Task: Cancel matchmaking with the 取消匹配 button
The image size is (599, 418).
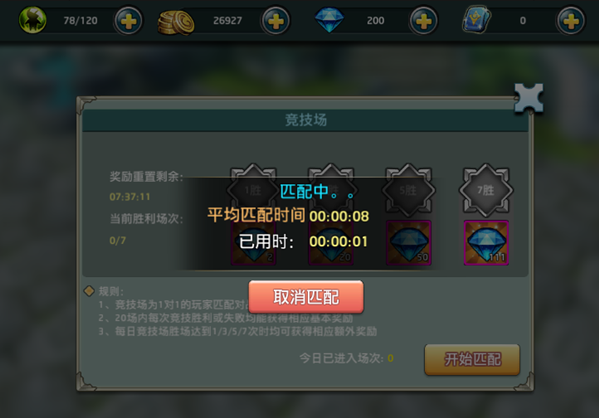Action: [x=306, y=297]
